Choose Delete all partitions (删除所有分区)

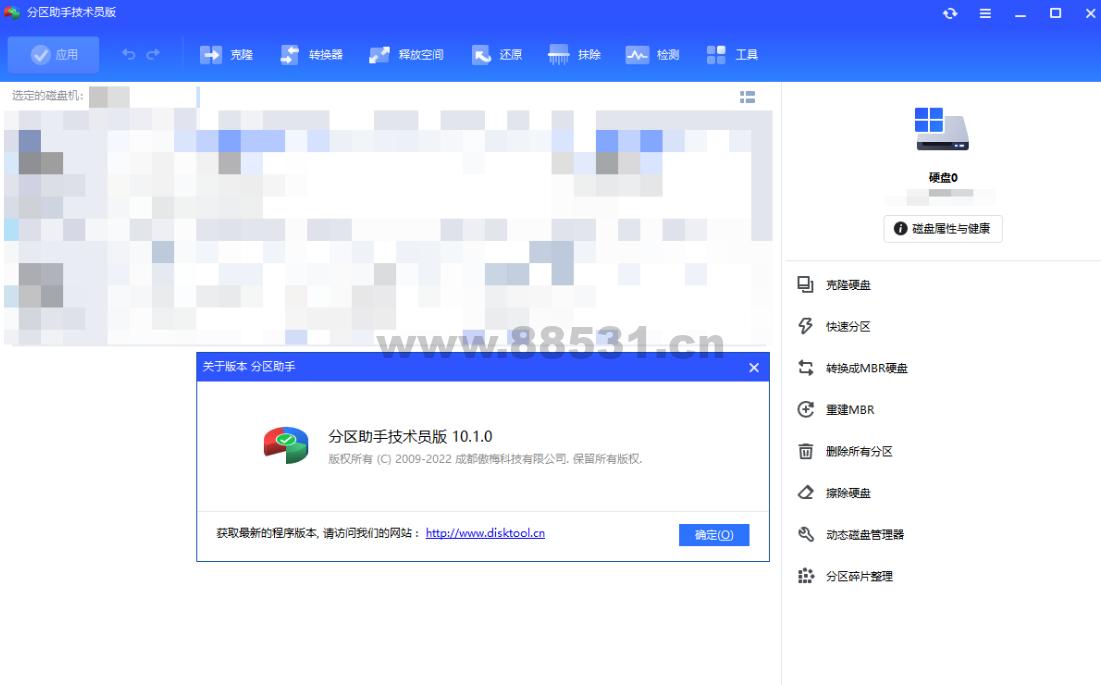pos(845,451)
